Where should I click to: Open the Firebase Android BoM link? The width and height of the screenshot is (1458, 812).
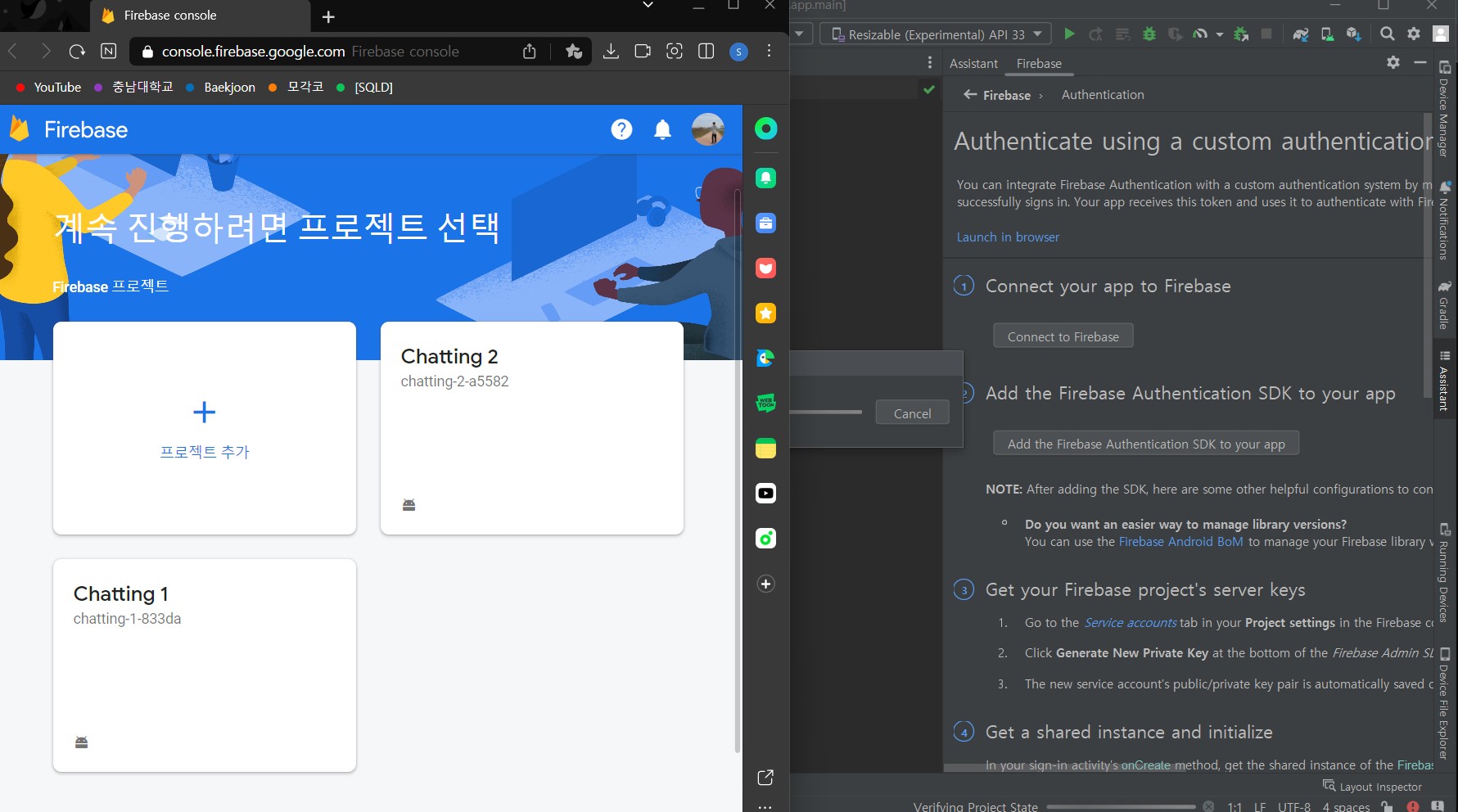(1180, 541)
